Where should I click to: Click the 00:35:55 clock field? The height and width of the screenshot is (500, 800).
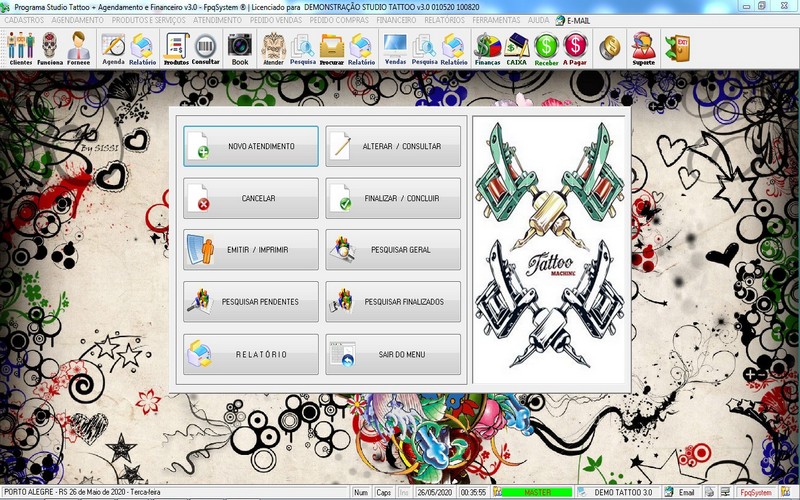(473, 492)
